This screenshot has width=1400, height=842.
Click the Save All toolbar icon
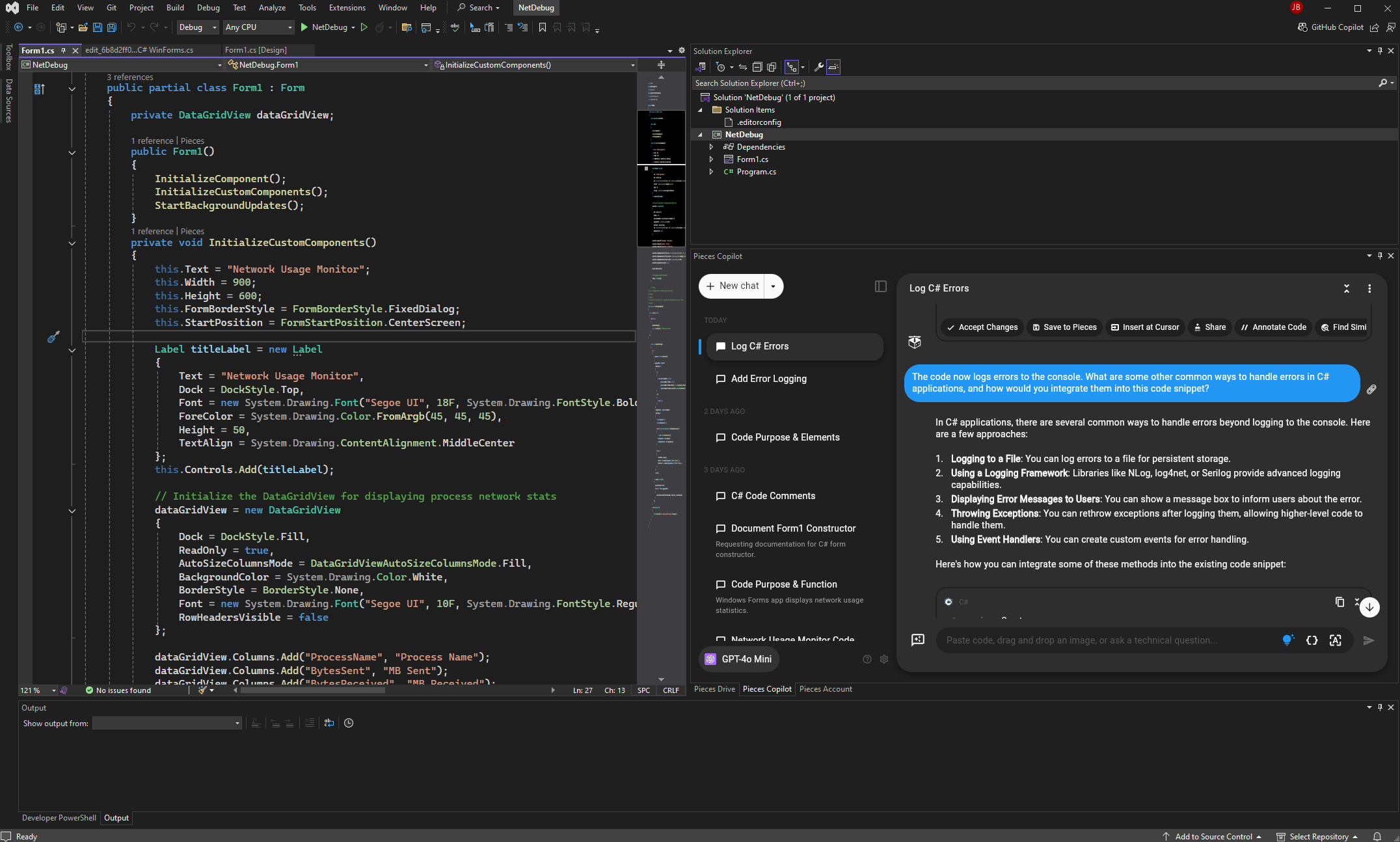pyautogui.click(x=112, y=27)
